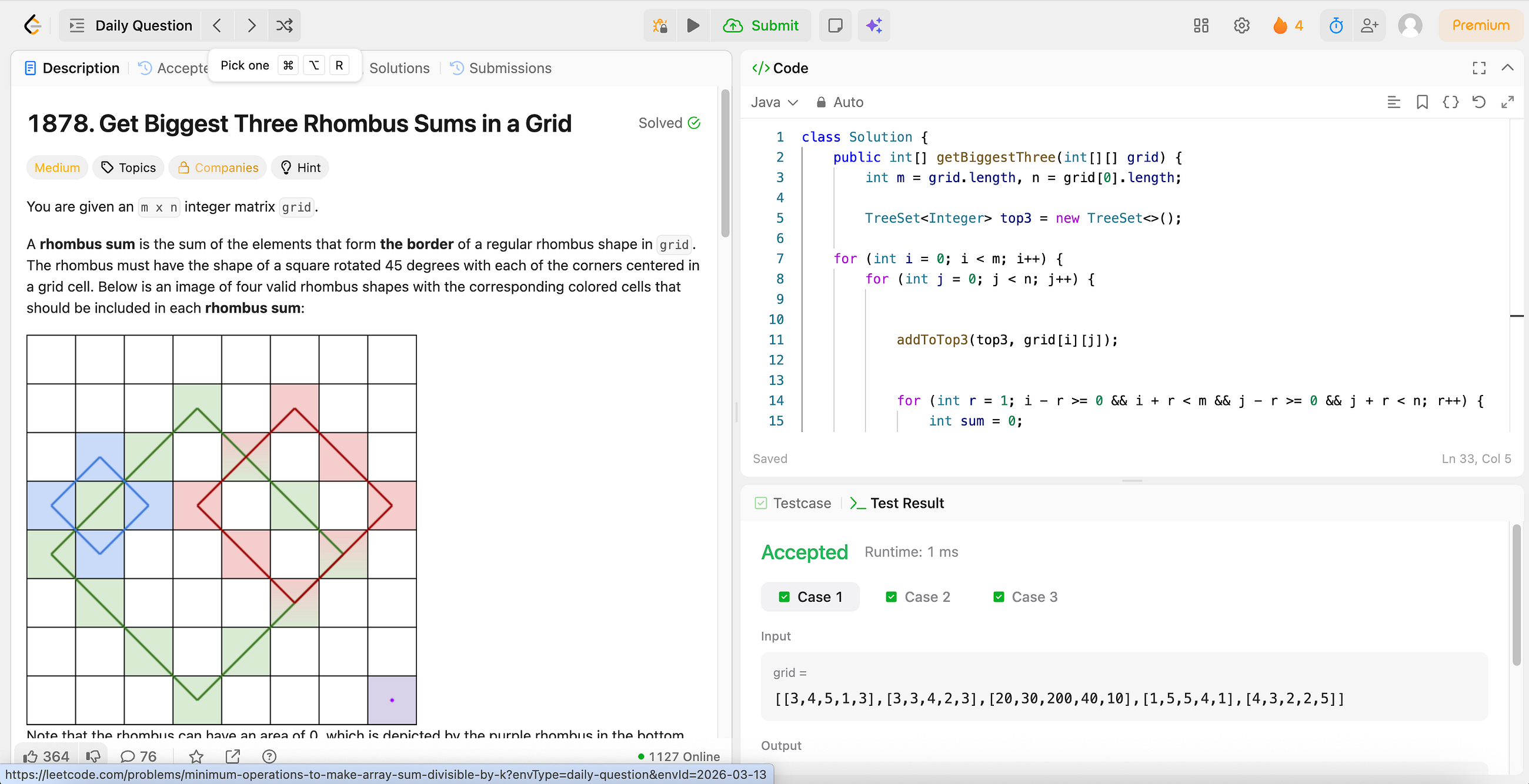The width and height of the screenshot is (1529, 784).
Task: Switch to the Solutions tab
Action: (399, 68)
